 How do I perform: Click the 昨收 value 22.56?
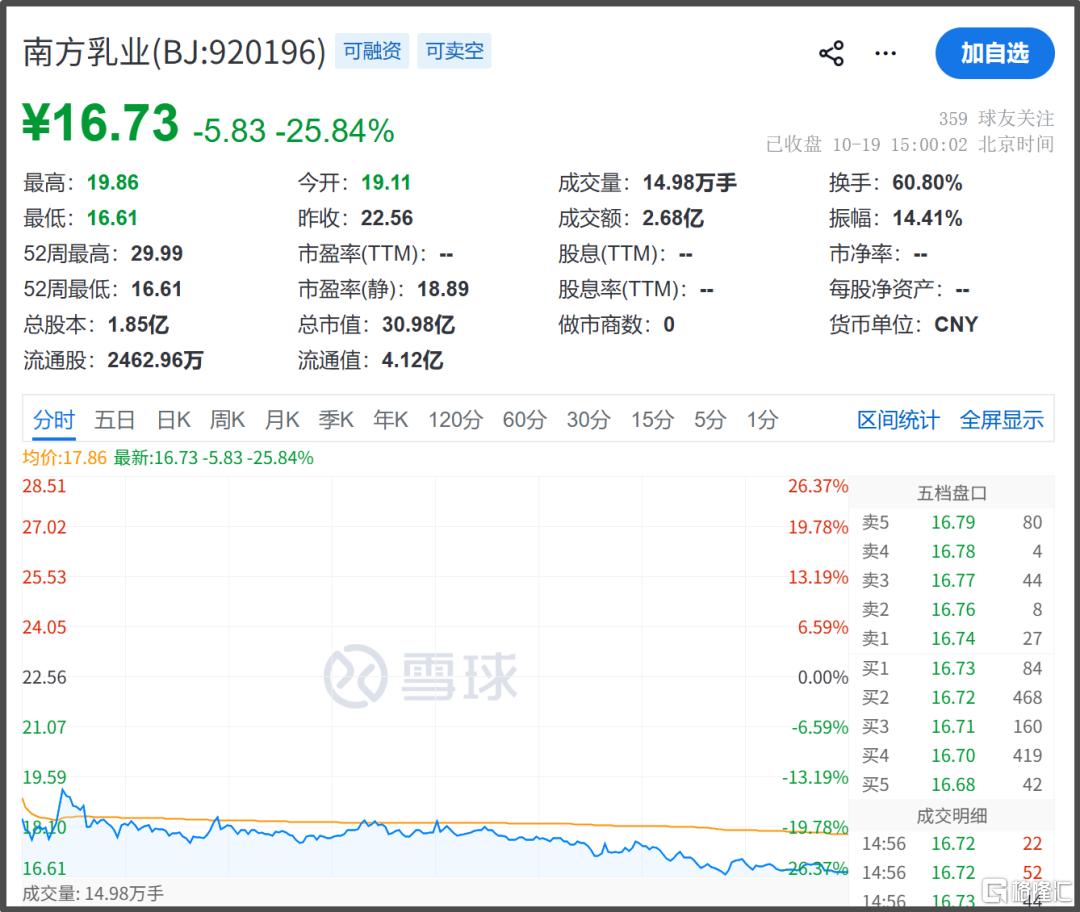387,218
